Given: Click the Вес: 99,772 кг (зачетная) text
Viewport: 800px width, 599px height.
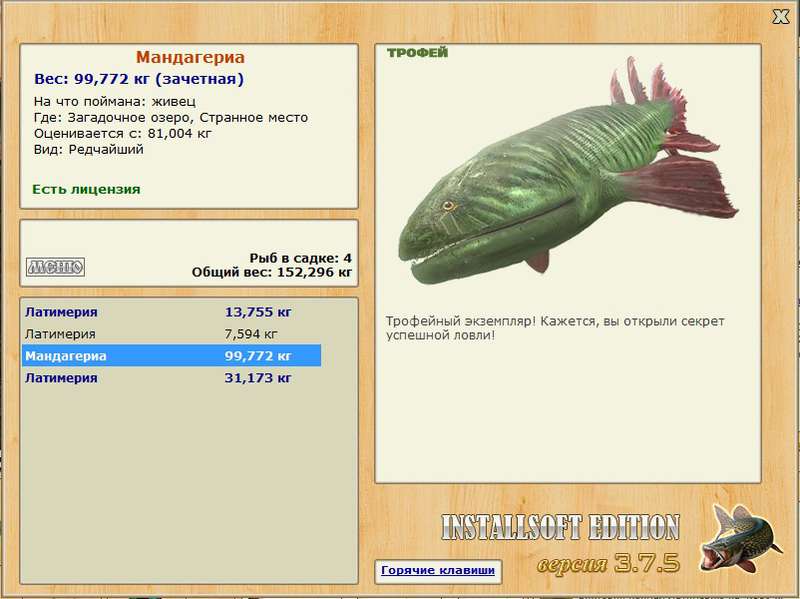Looking at the screenshot, I should (x=139, y=79).
